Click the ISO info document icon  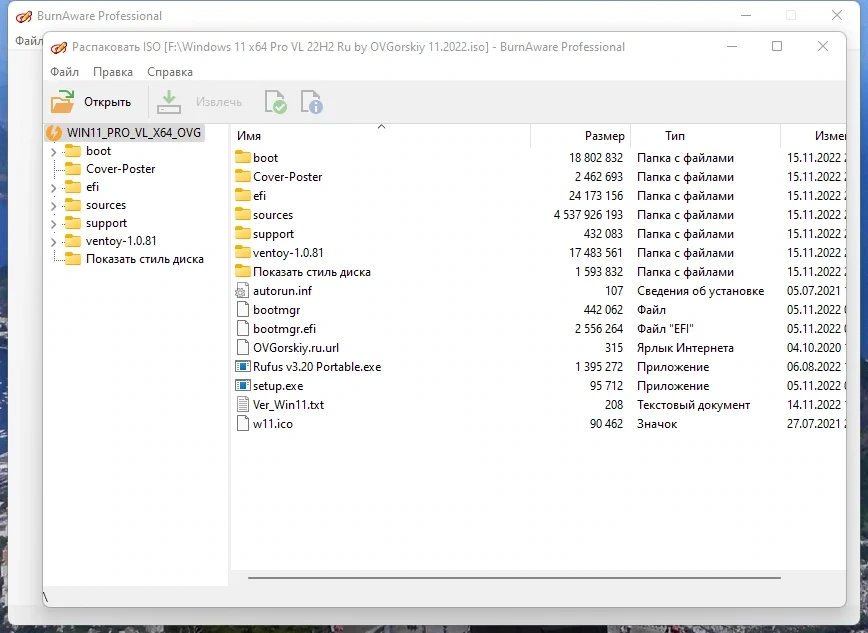pyautogui.click(x=312, y=102)
